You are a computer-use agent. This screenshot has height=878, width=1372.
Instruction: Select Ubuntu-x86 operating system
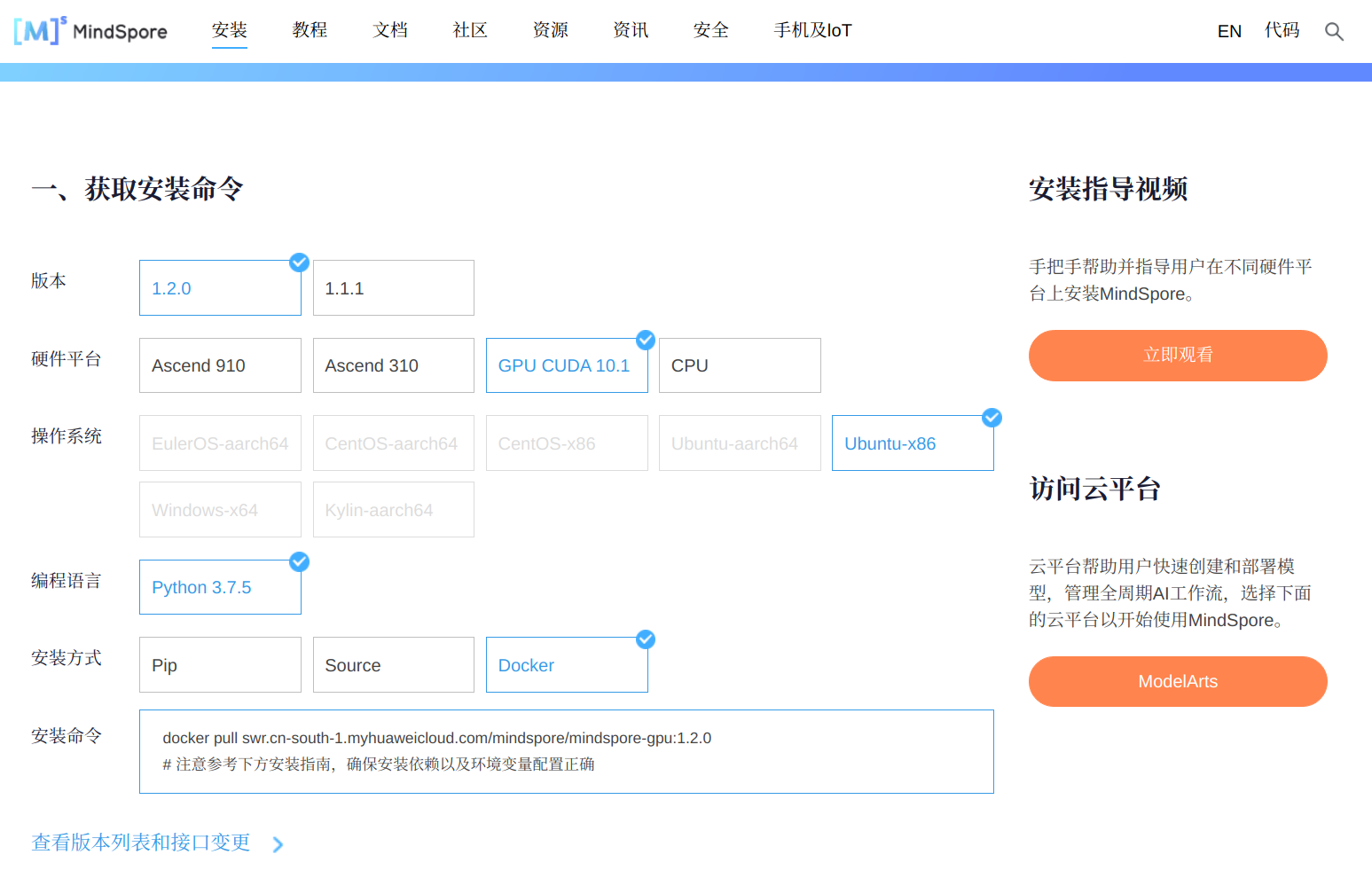pos(913,443)
